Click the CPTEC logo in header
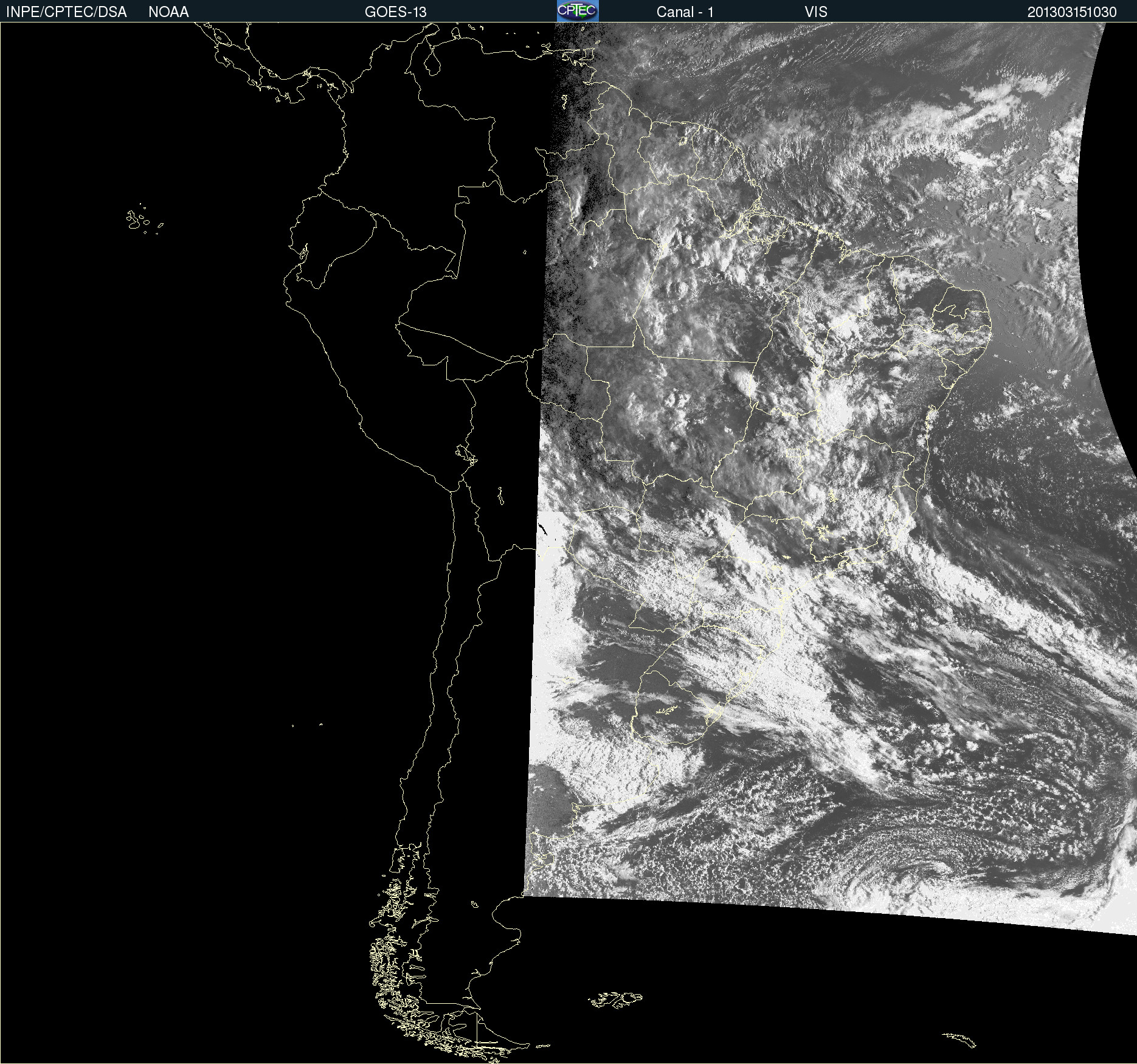The height and width of the screenshot is (1064, 1137). coord(578,11)
